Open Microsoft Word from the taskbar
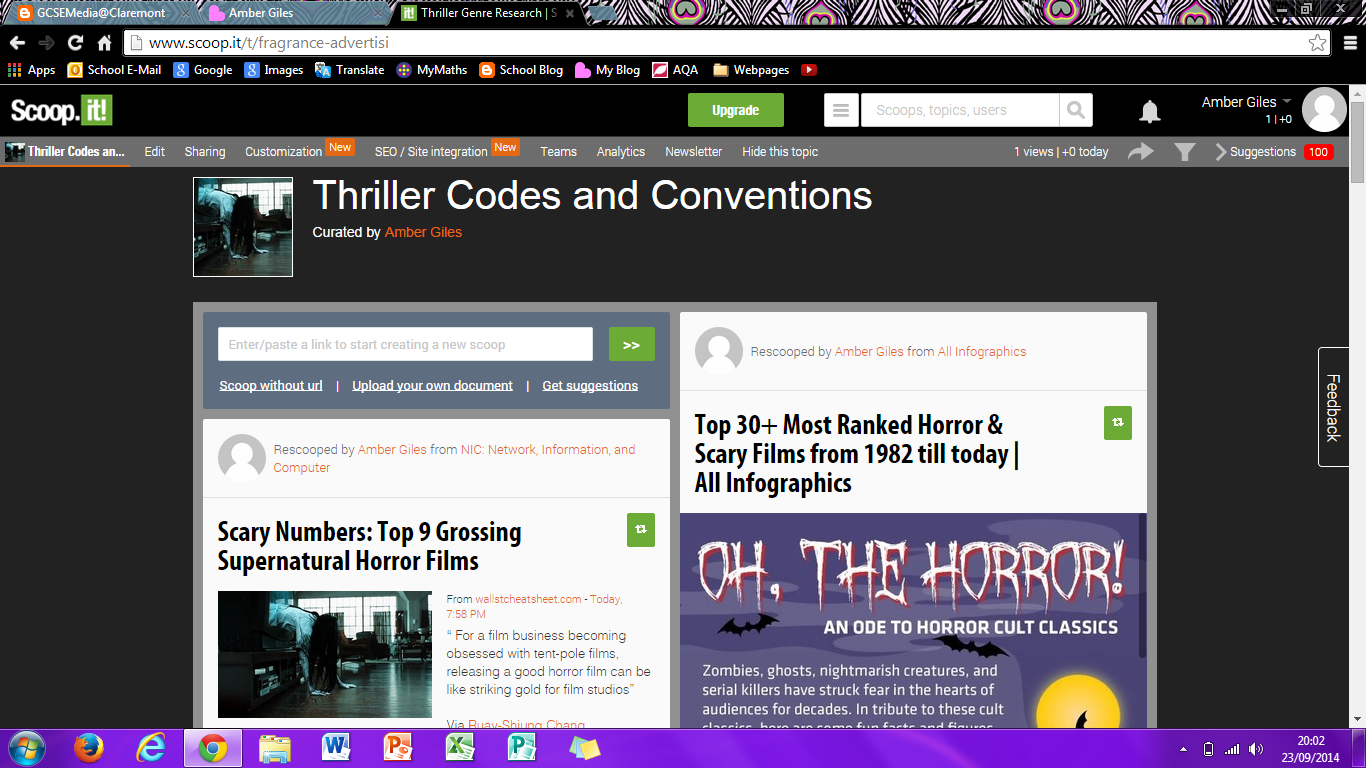The width and height of the screenshot is (1366, 768). click(336, 748)
